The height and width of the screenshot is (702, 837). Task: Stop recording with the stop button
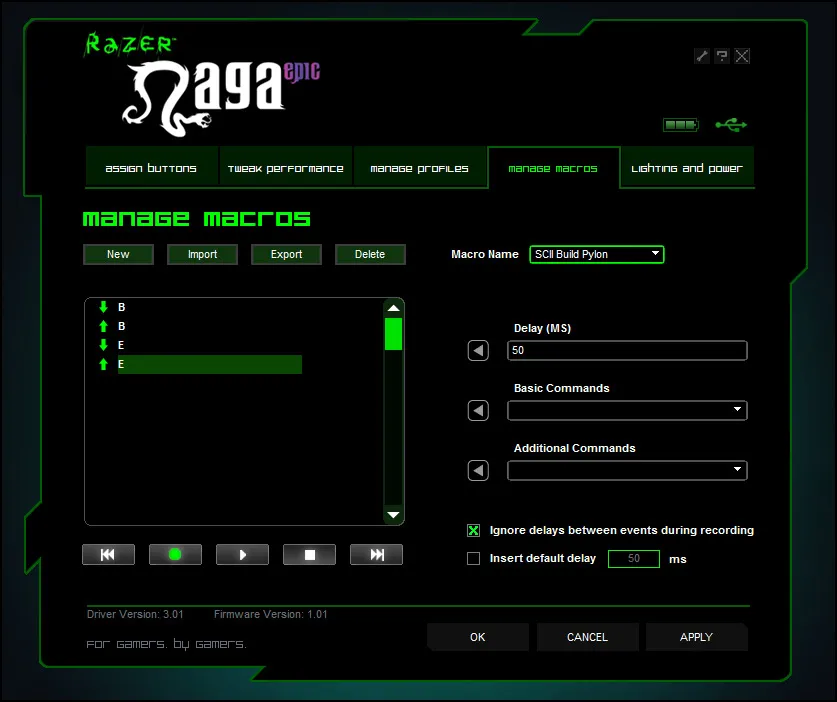click(x=309, y=555)
